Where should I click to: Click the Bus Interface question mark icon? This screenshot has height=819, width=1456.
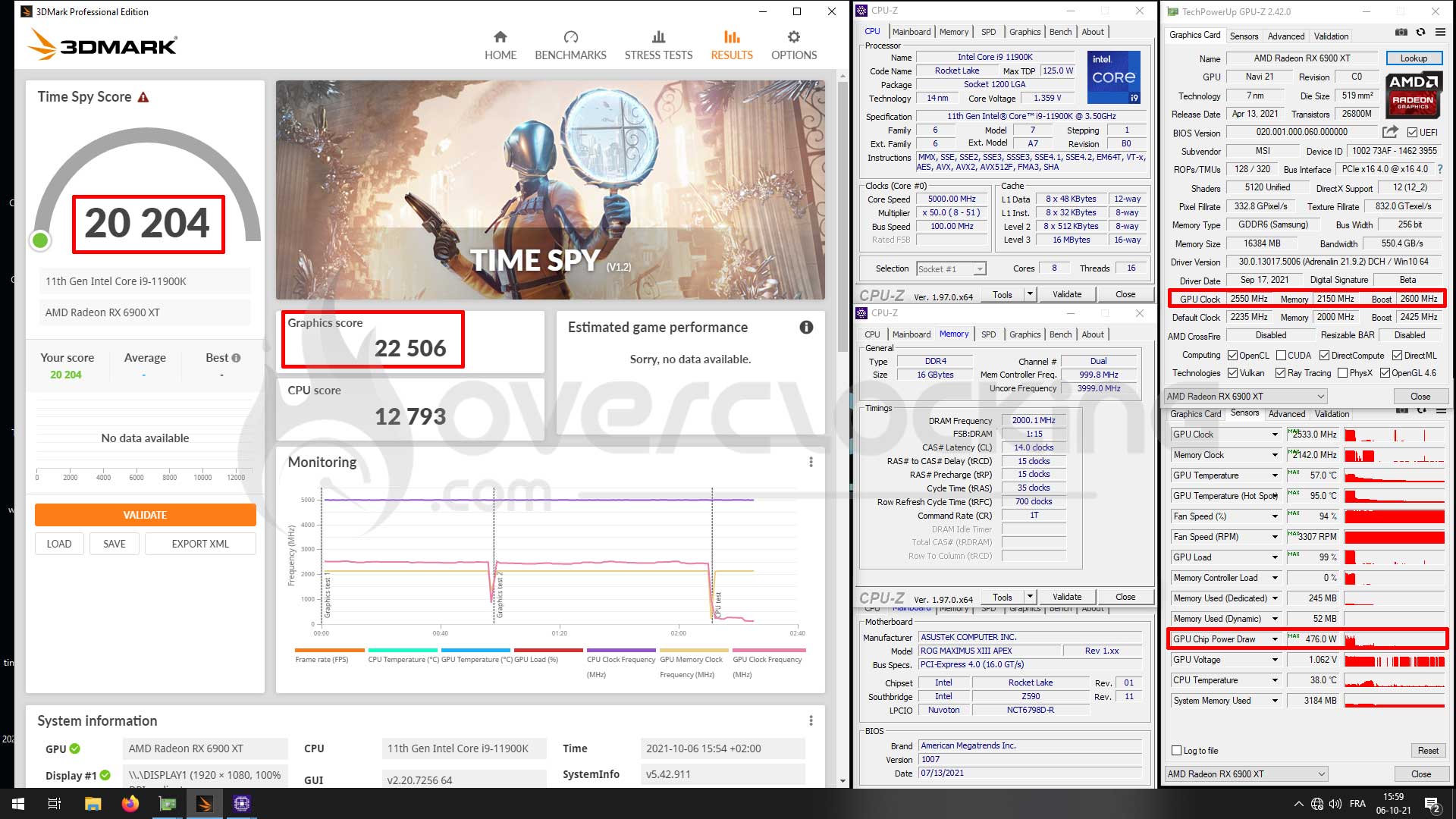pyautogui.click(x=1440, y=169)
